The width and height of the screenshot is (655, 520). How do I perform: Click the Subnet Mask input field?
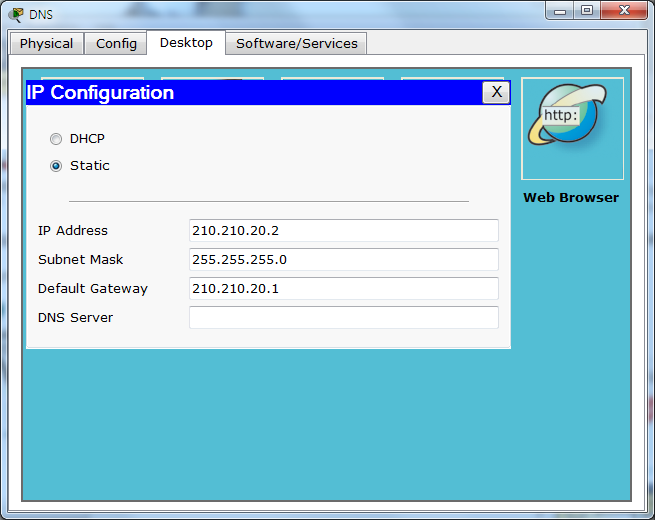344,259
